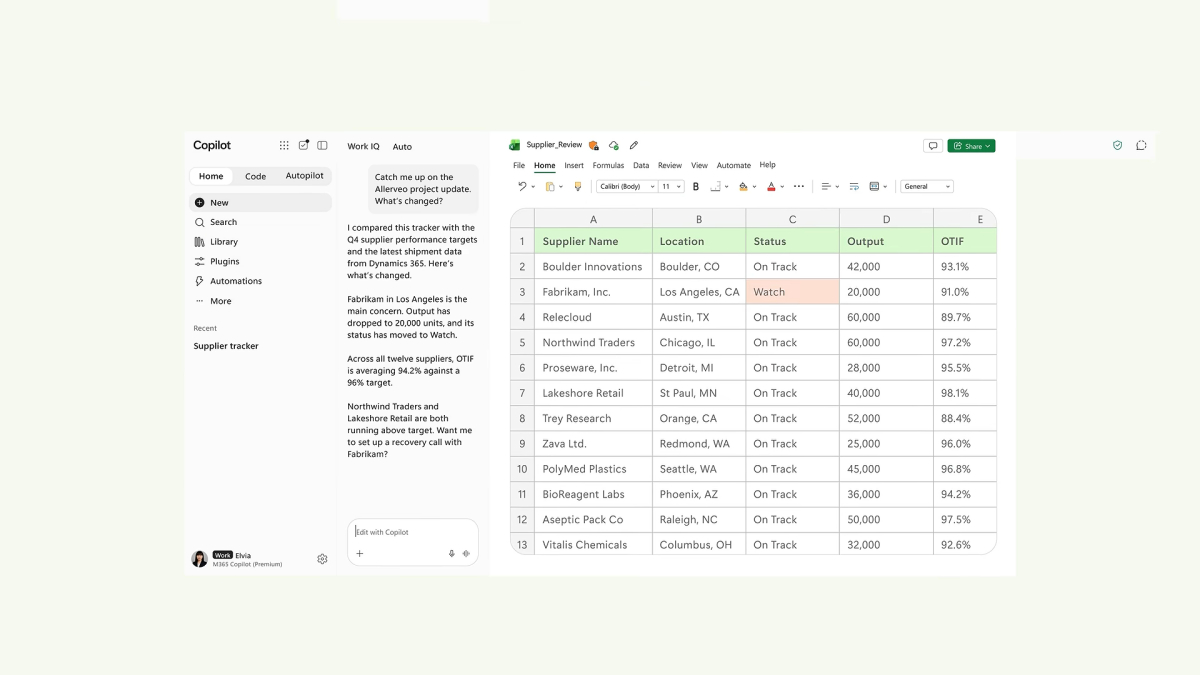Select the Watch status cell for Fabrikam
The width and height of the screenshot is (1200, 675).
pos(792,292)
